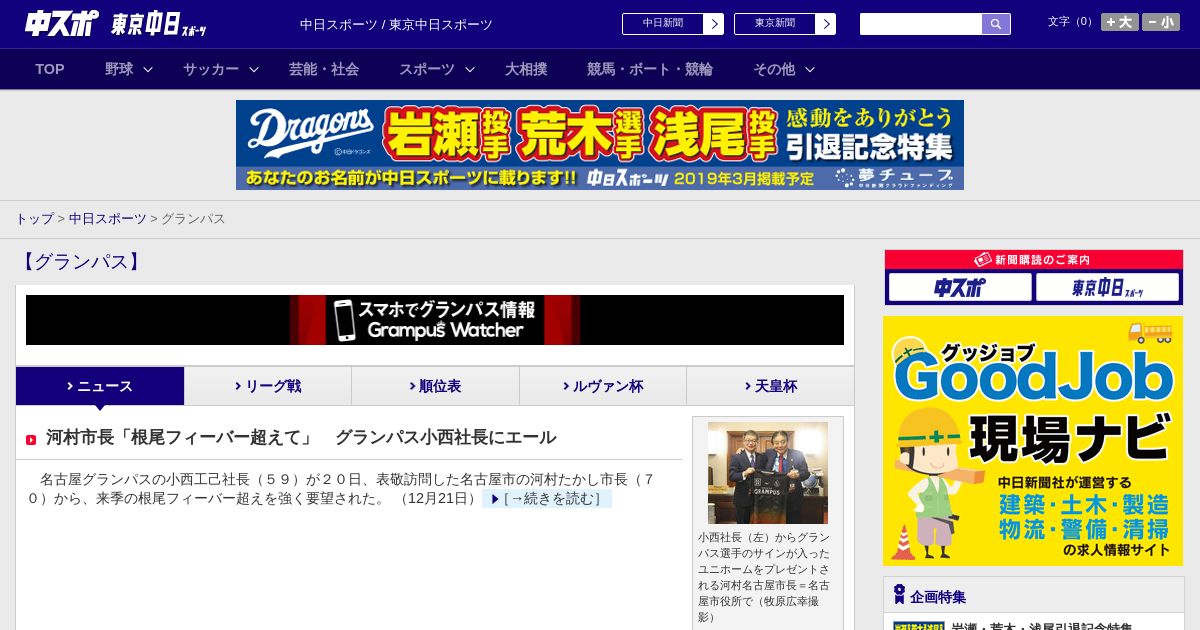The height and width of the screenshot is (630, 1200).
Task: Click トップ breadcrumb link
Action: tap(34, 218)
